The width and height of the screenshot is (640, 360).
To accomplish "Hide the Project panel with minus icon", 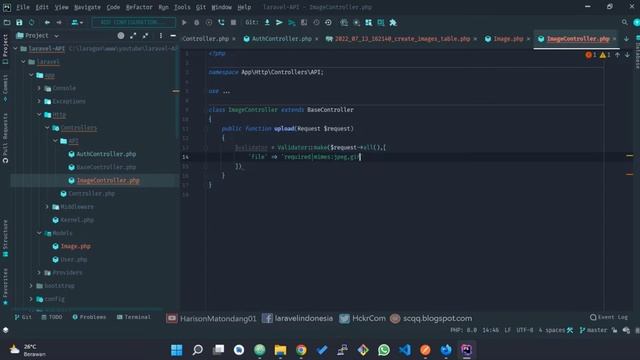I will pos(173,36).
